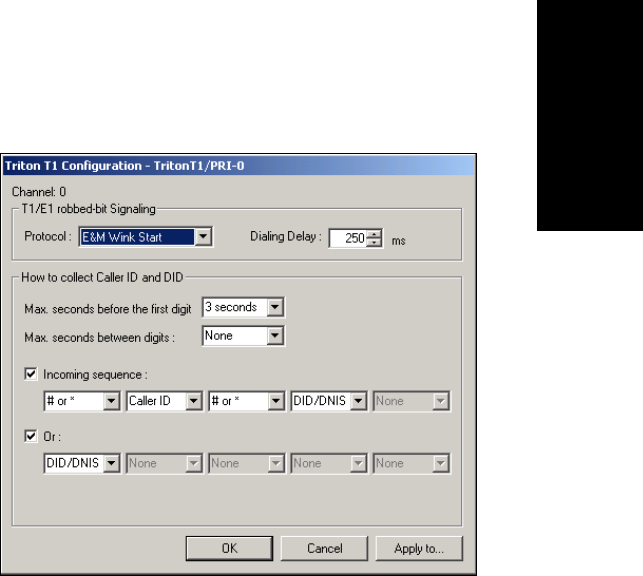643x576 pixels.
Task: Increase Dialing Delay with the up spinner arrow
Action: [374, 234]
